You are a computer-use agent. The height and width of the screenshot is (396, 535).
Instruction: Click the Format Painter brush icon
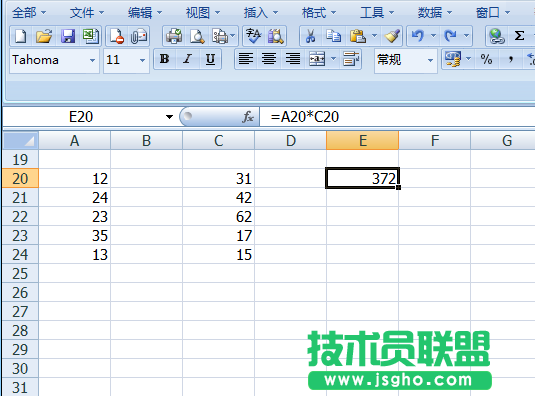coord(392,36)
